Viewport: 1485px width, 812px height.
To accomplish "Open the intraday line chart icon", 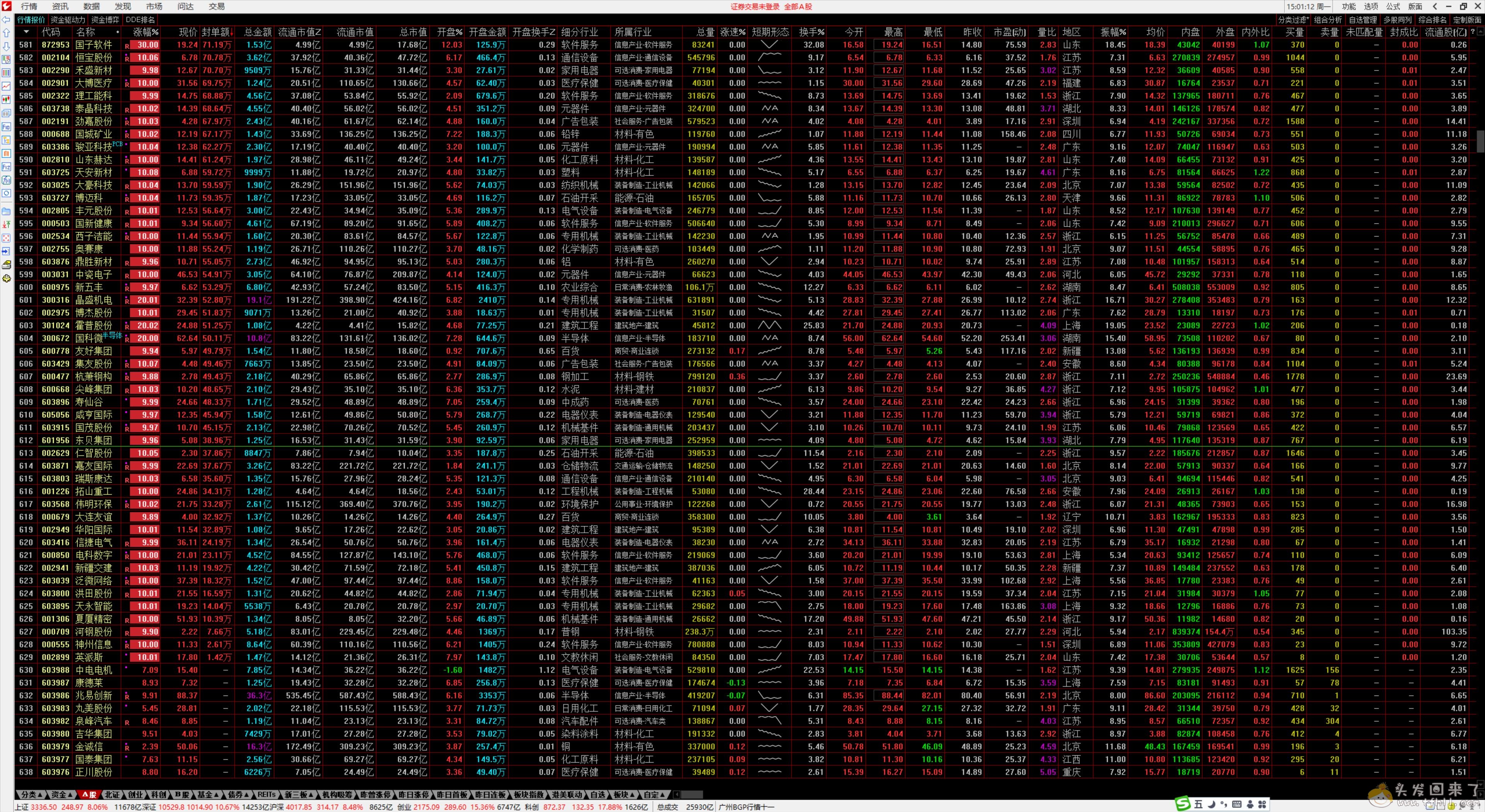I will (6, 86).
